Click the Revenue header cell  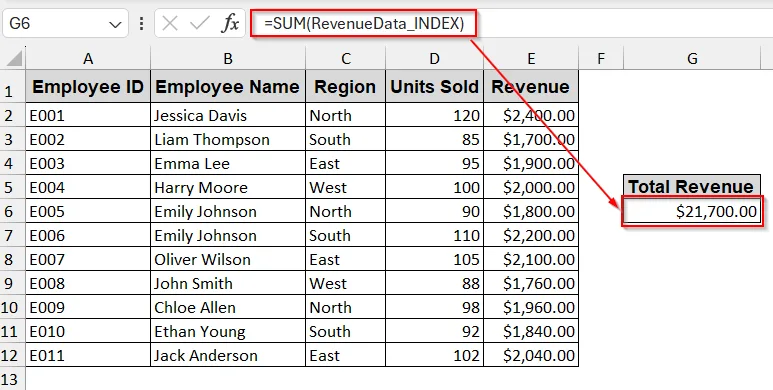[531, 87]
